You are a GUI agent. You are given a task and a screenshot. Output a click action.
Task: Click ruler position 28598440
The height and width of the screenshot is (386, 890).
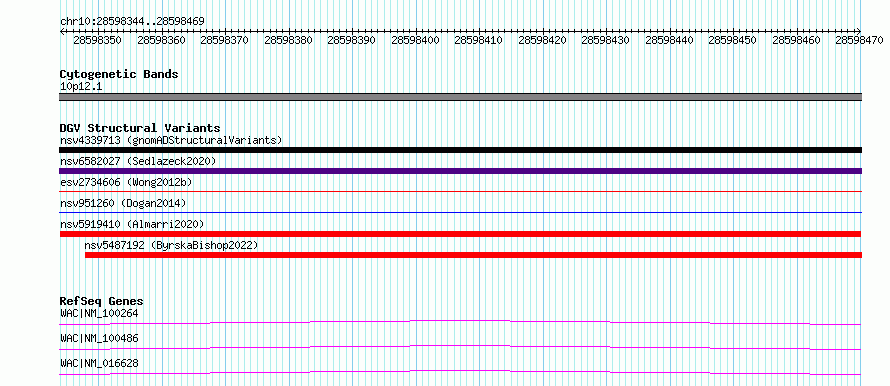coord(670,41)
